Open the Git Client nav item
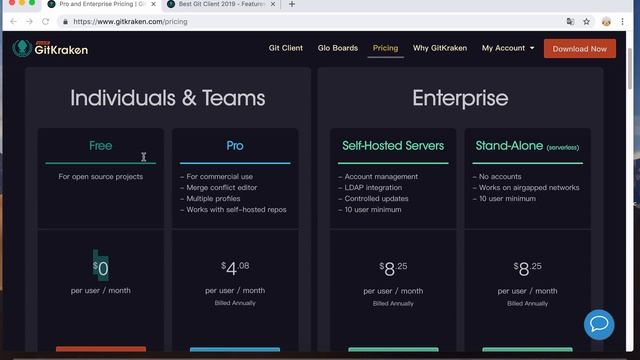This screenshot has height=360, width=640. point(286,48)
